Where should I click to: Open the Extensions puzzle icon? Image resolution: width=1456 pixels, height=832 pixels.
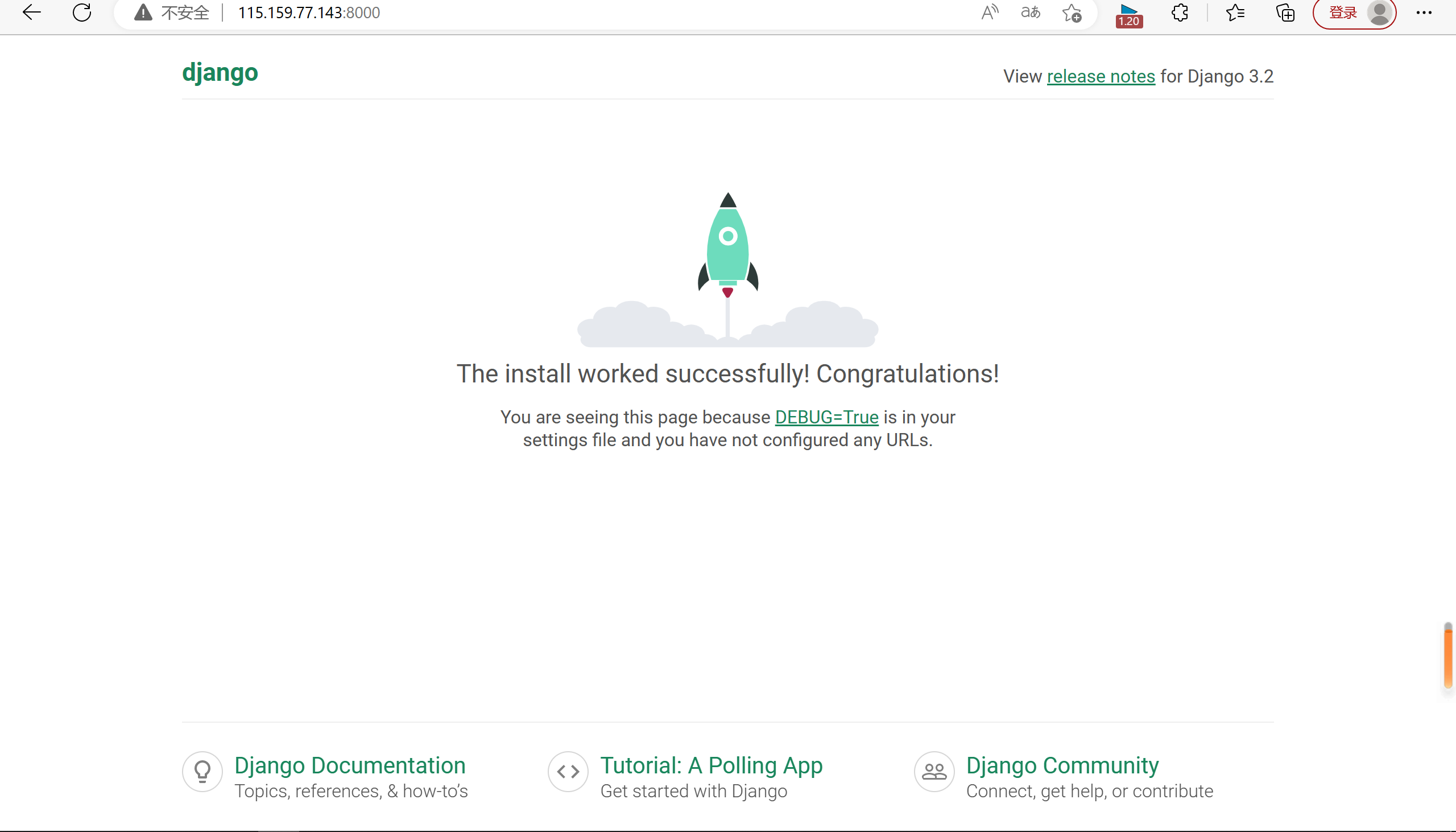click(1180, 13)
